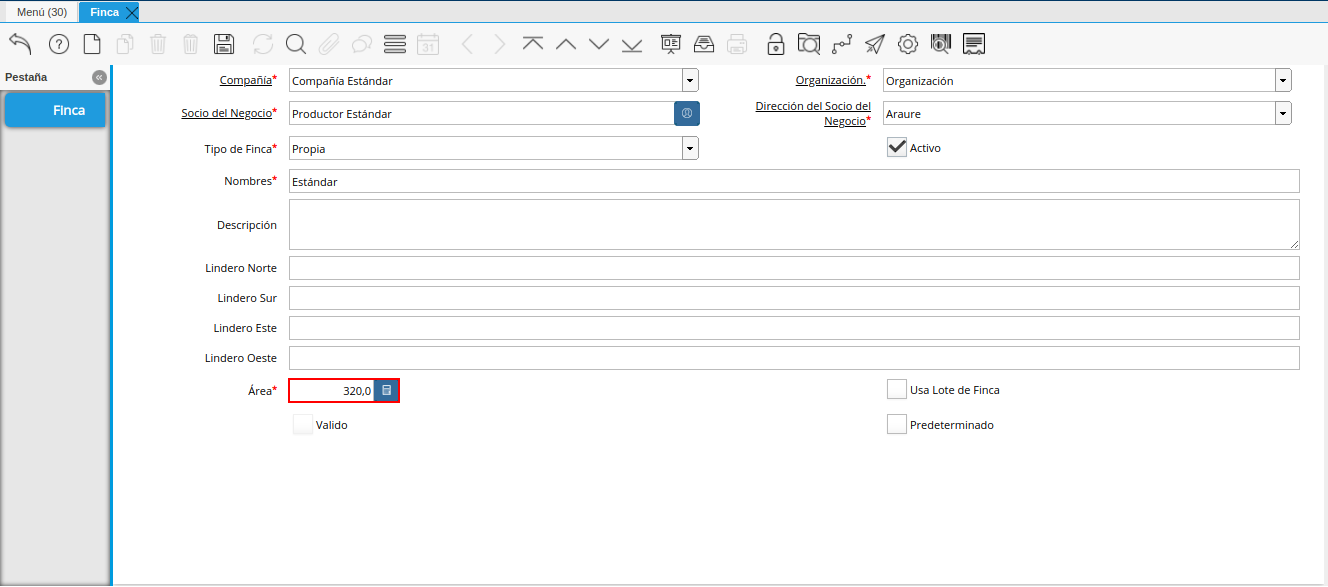The height and width of the screenshot is (587, 1328).
Task: Expand the Organización dropdown arrow
Action: tap(1283, 81)
